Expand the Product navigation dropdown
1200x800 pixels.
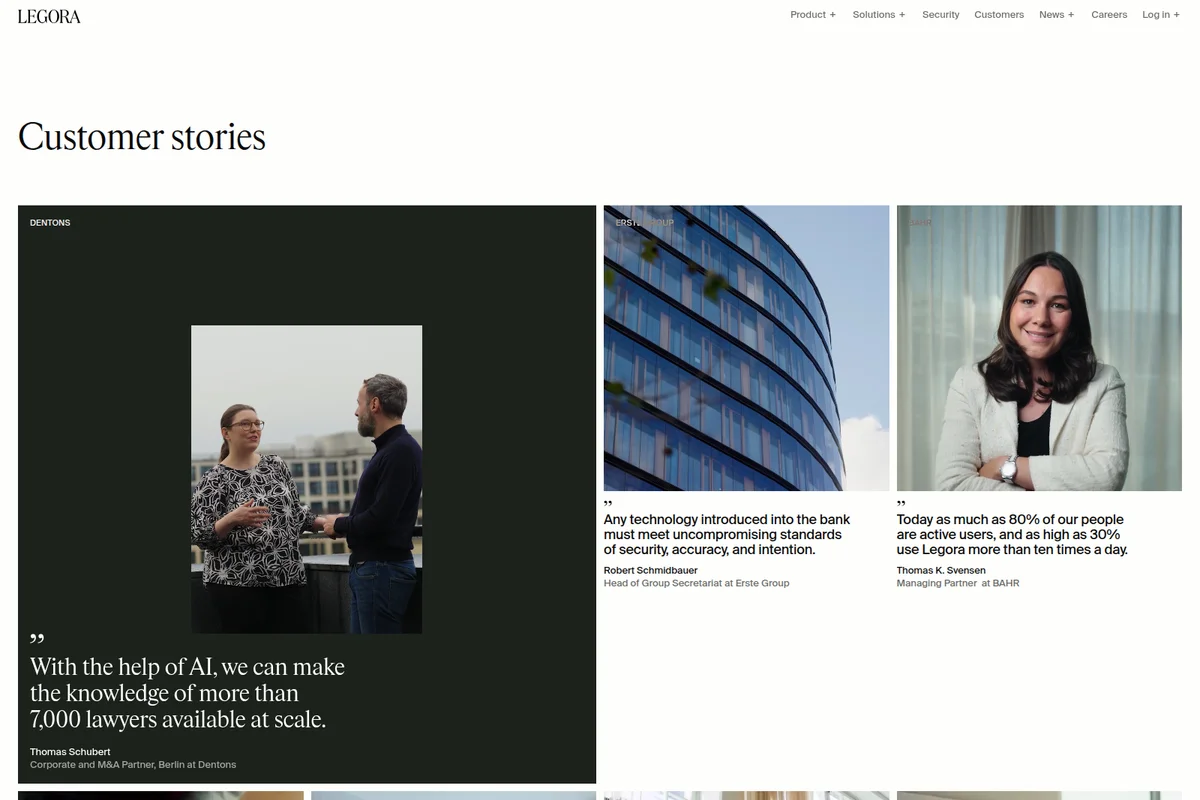[812, 14]
